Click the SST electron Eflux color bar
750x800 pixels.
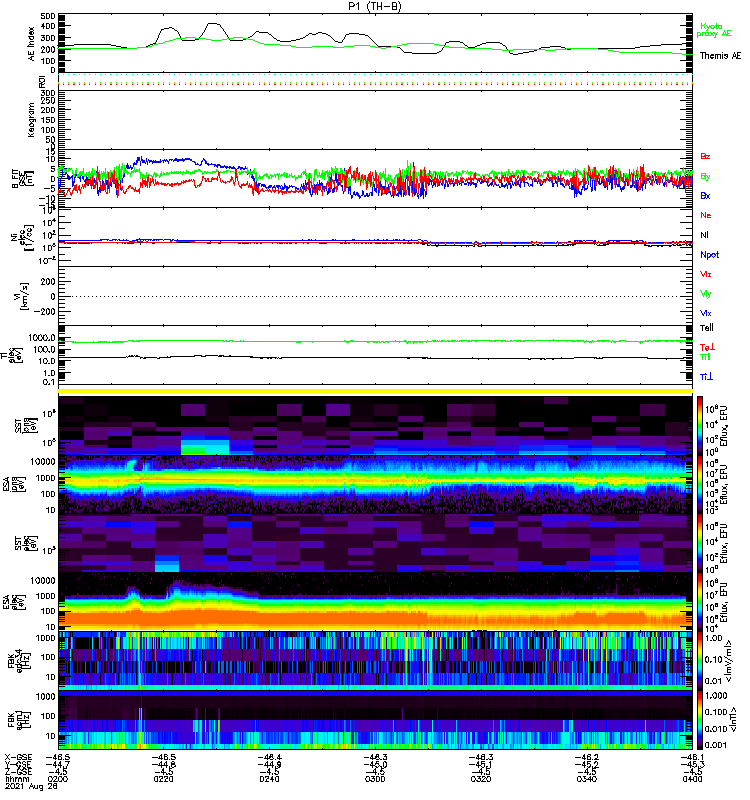(700, 542)
